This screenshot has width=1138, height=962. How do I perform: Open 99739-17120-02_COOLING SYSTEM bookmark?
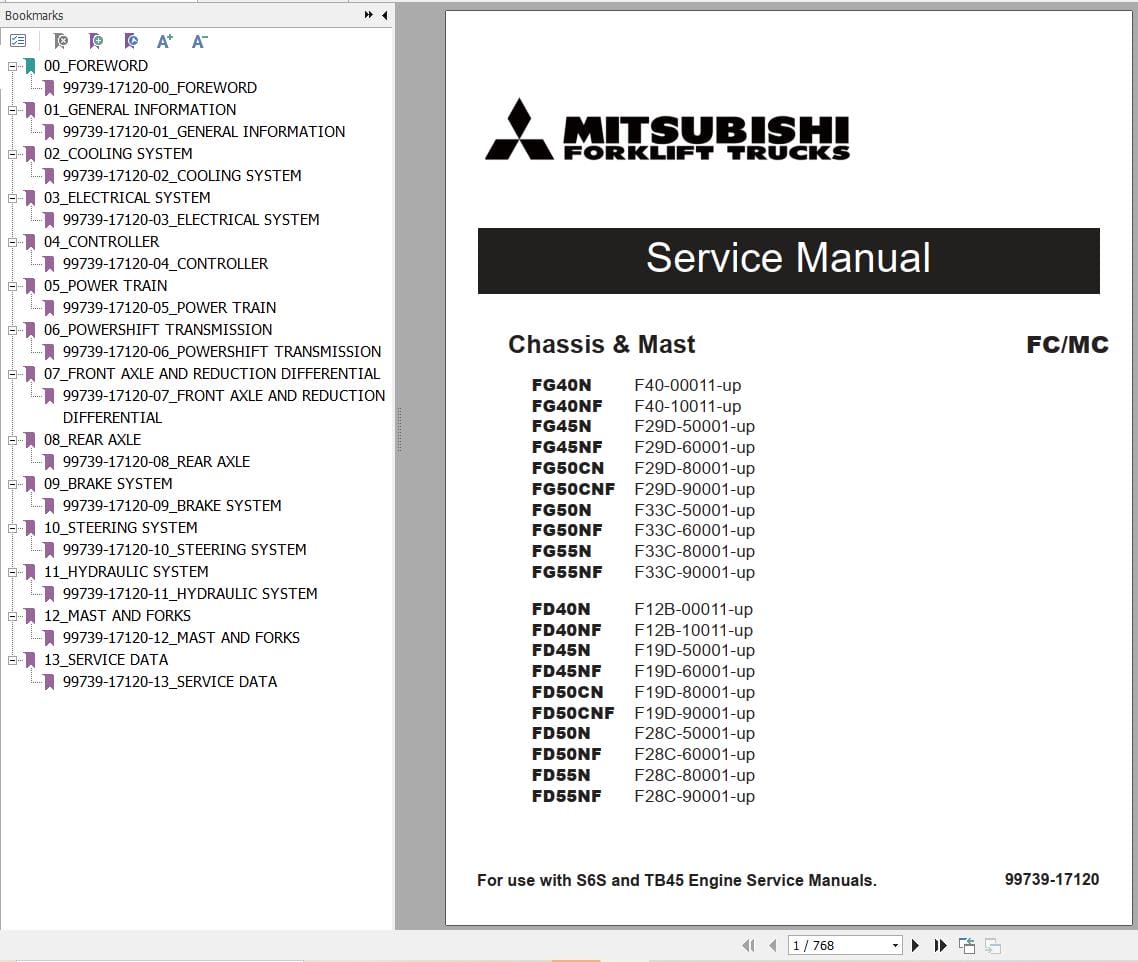pyautogui.click(x=182, y=176)
